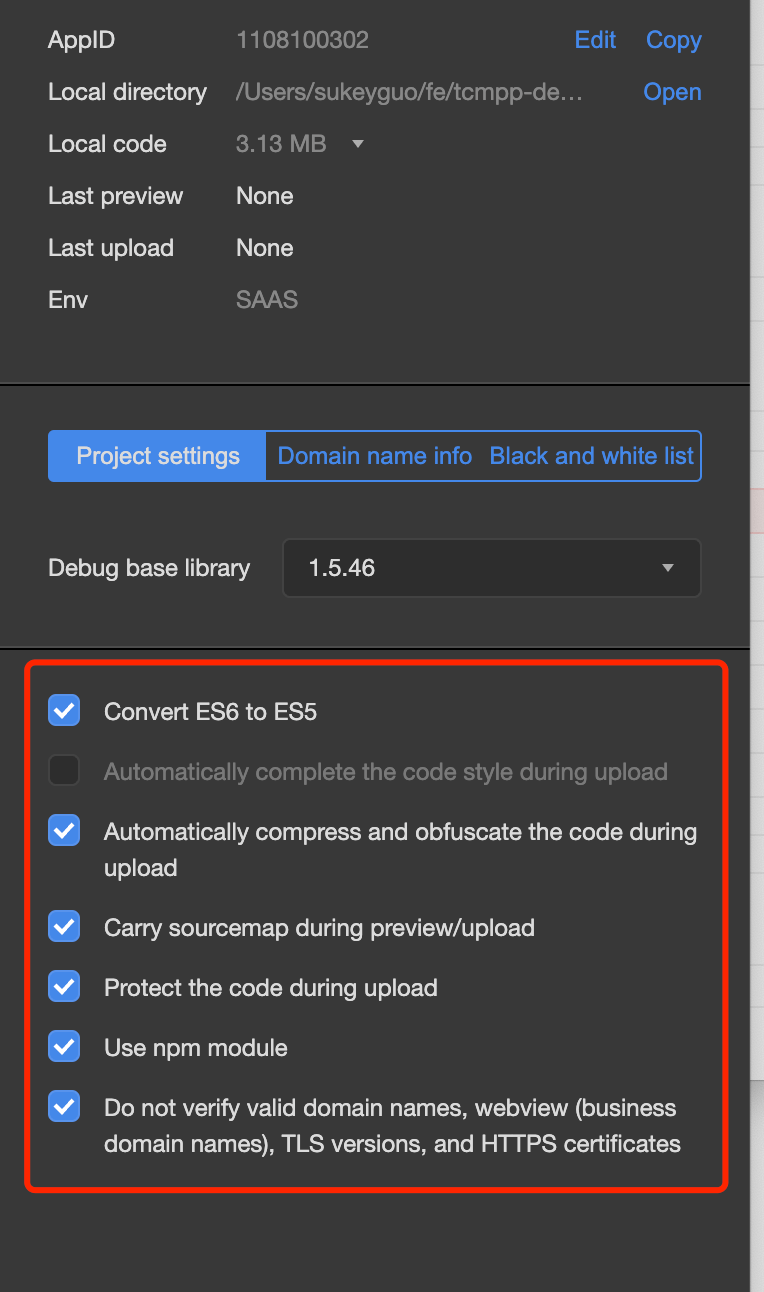Image resolution: width=764 pixels, height=1292 pixels.
Task: Click the AppID number 1108100302
Action: [x=302, y=40]
